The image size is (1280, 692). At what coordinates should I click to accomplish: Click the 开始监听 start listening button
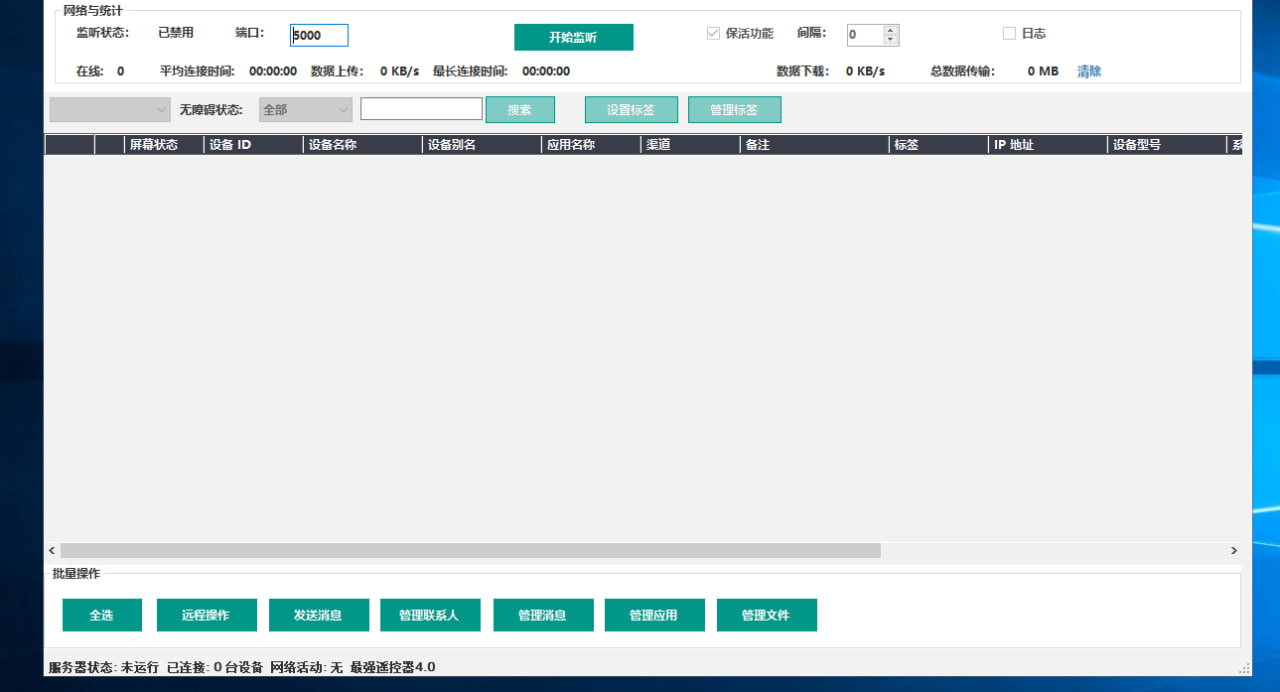click(x=573, y=37)
